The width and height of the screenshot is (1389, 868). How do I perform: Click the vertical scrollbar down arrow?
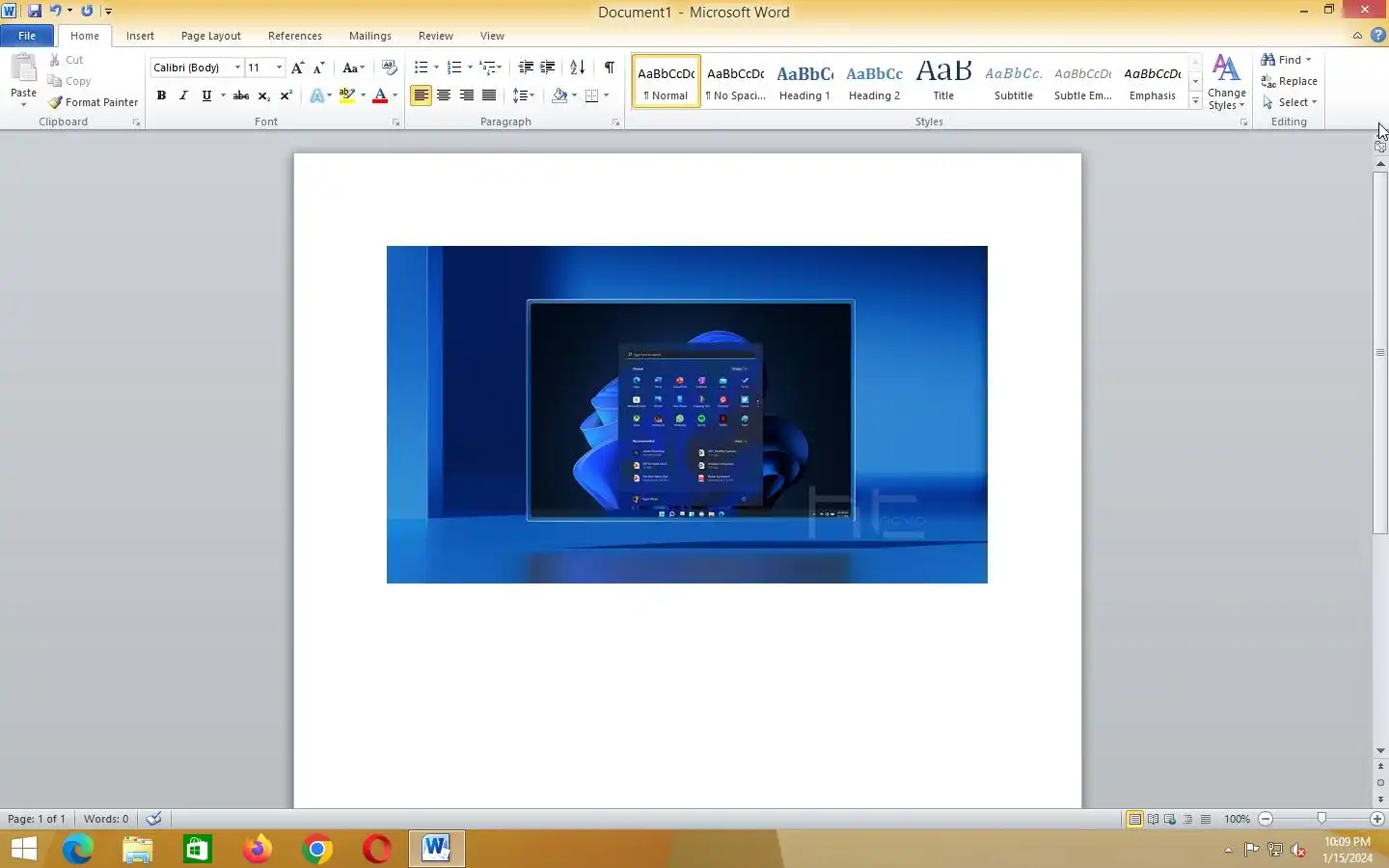pyautogui.click(x=1380, y=750)
